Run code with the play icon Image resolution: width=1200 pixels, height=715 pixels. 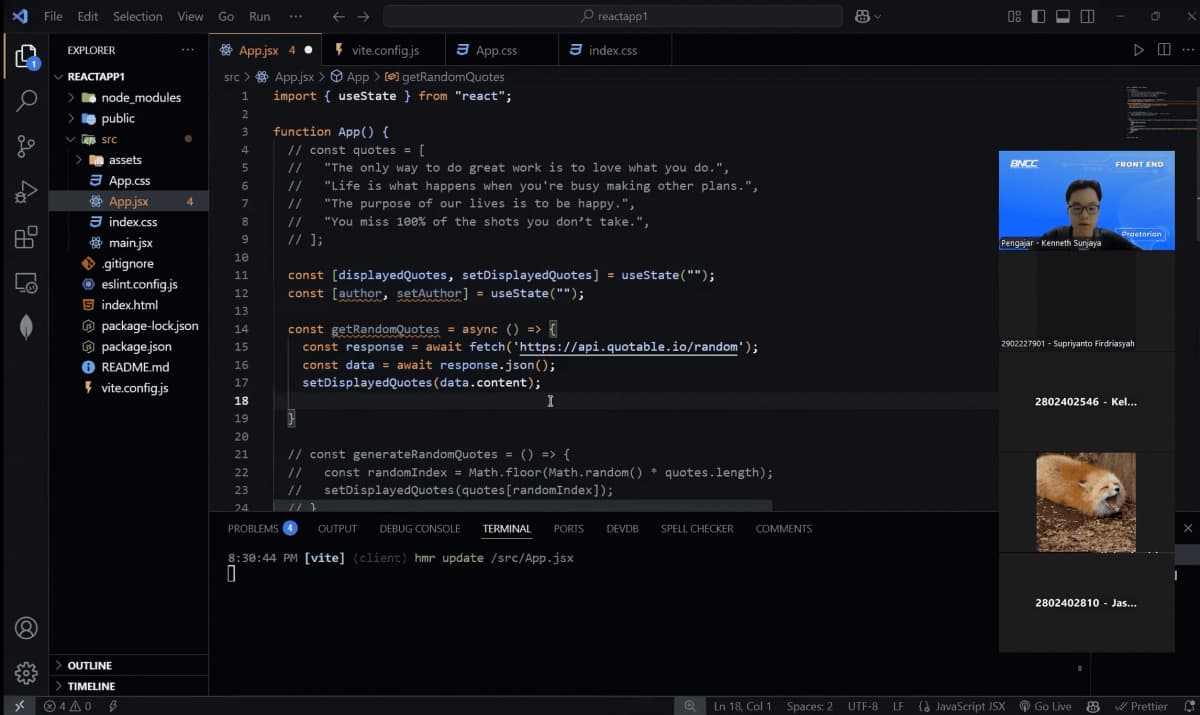click(1138, 50)
